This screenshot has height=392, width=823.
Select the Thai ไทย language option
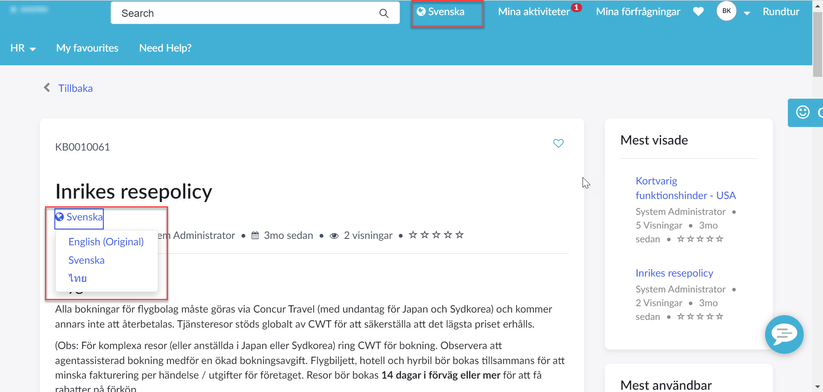[78, 278]
